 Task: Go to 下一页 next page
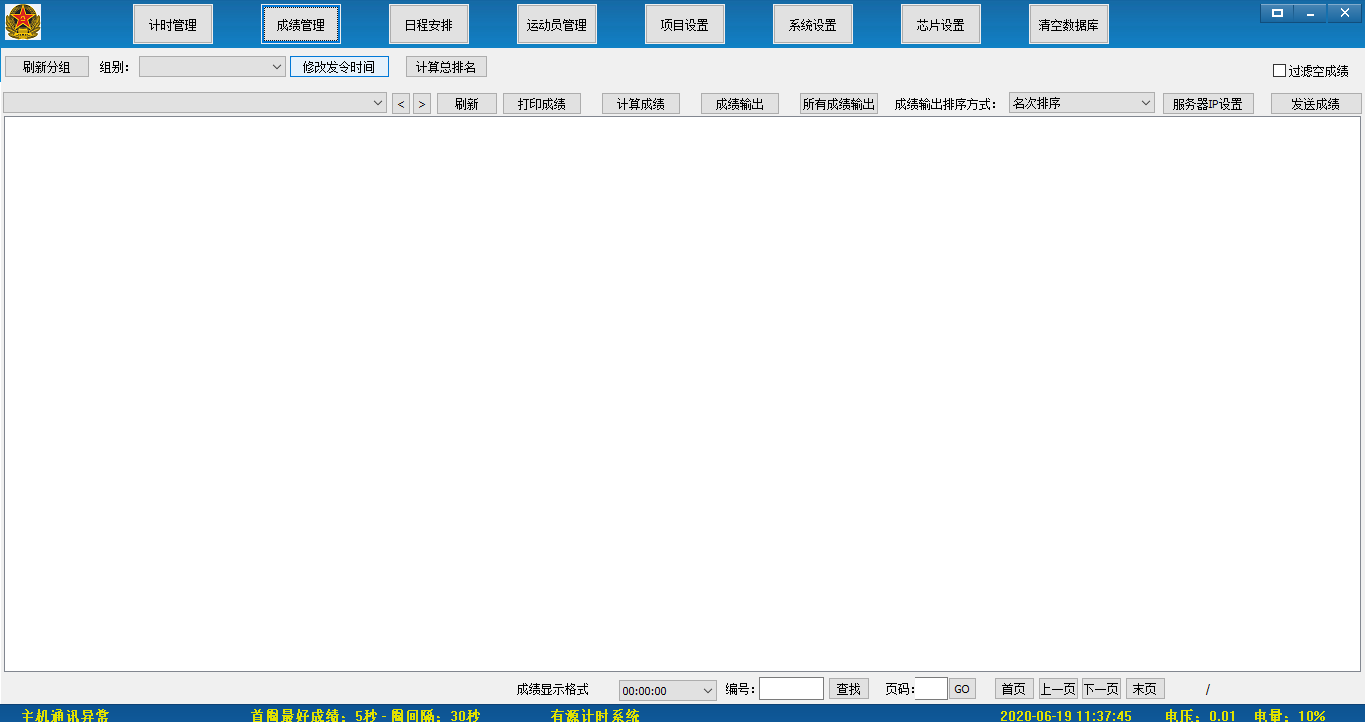(1101, 689)
